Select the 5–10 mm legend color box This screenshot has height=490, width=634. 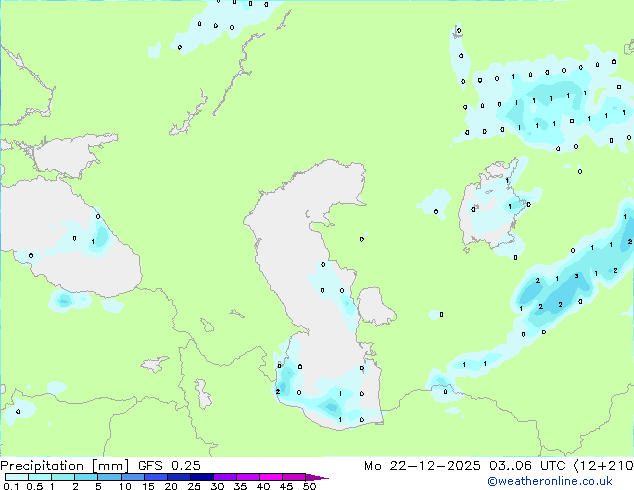pyautogui.click(x=109, y=477)
